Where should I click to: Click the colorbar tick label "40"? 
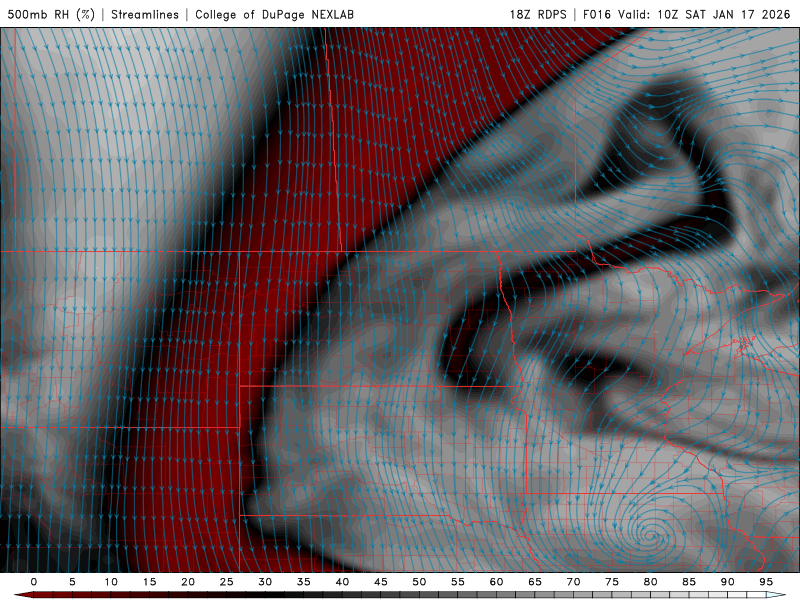(342, 582)
